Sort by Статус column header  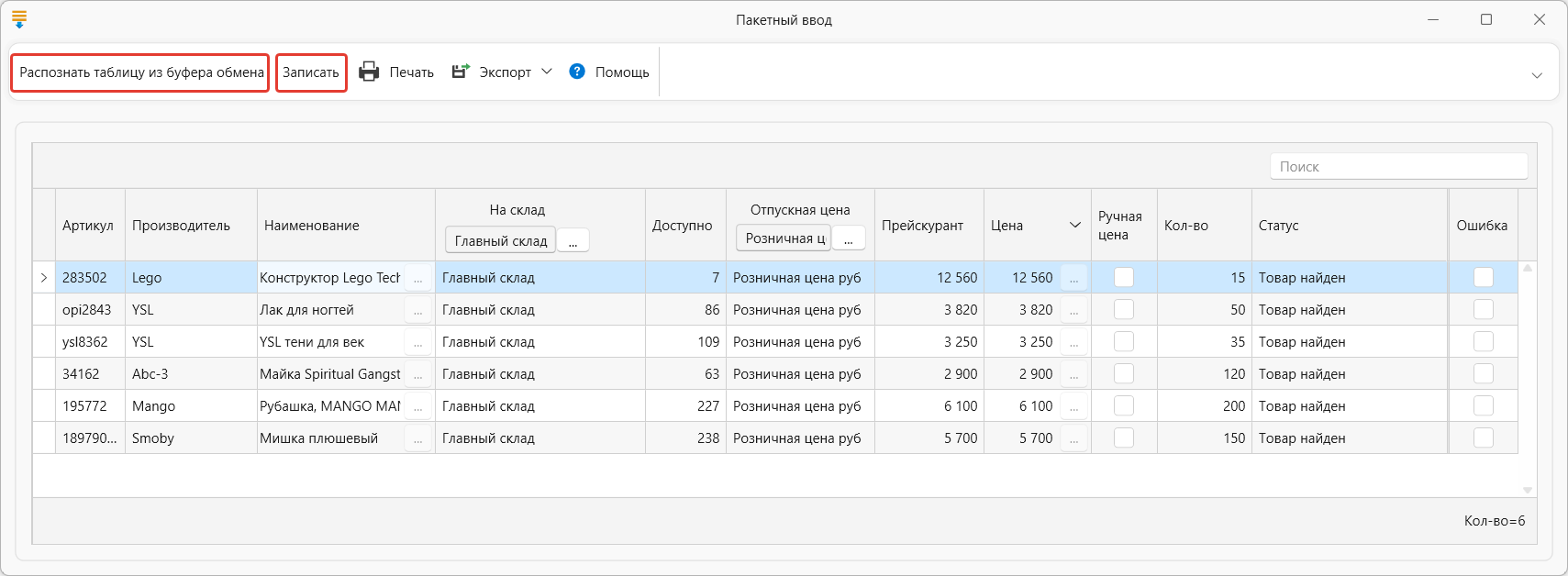pos(1350,225)
